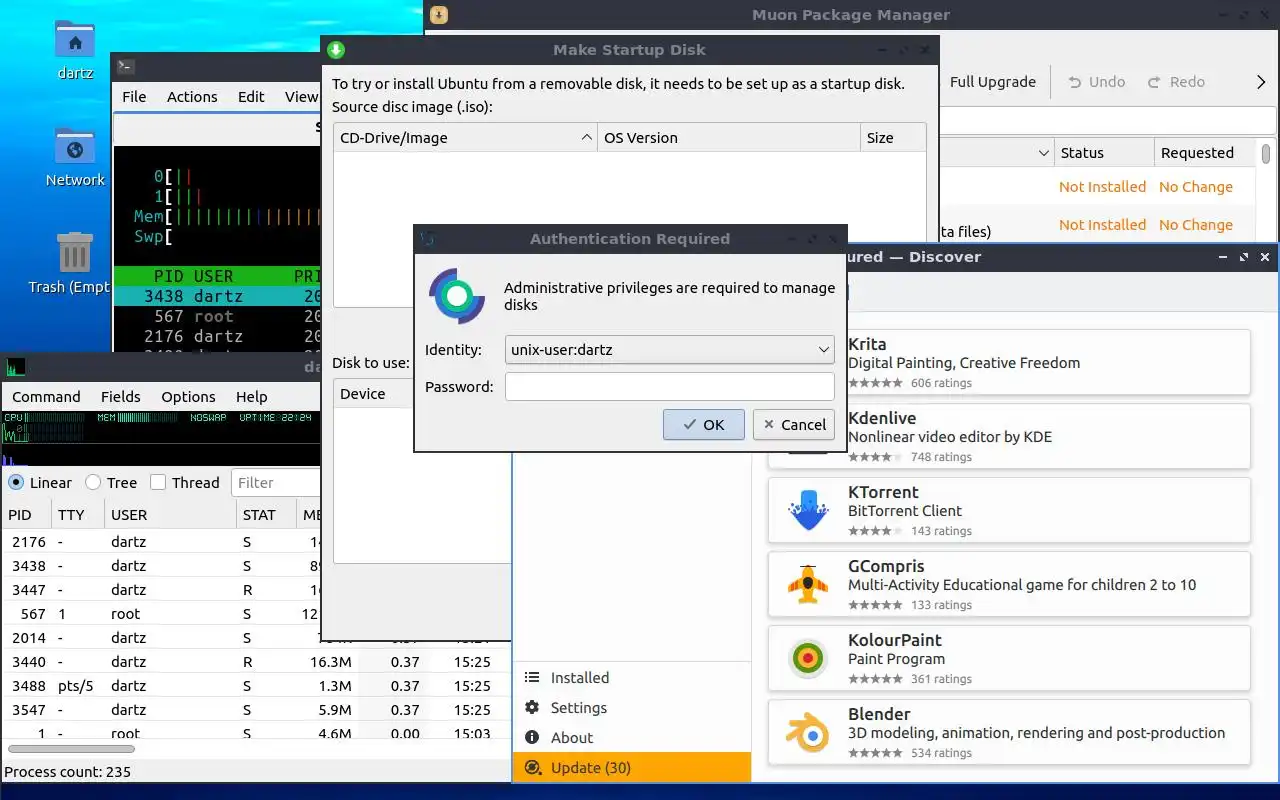Viewport: 1280px width, 800px height.
Task: Open the Identity unix-user:dartz dropdown
Action: (669, 349)
